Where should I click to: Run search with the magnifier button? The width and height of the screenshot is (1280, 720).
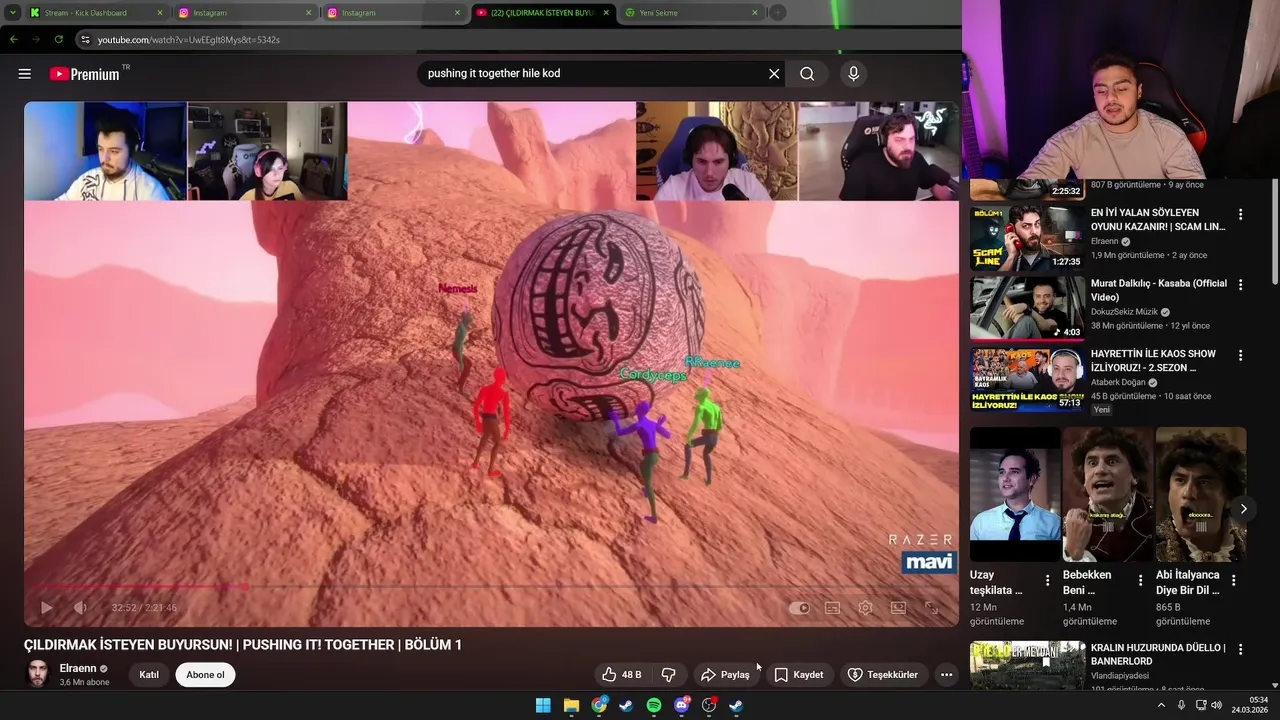coord(807,74)
